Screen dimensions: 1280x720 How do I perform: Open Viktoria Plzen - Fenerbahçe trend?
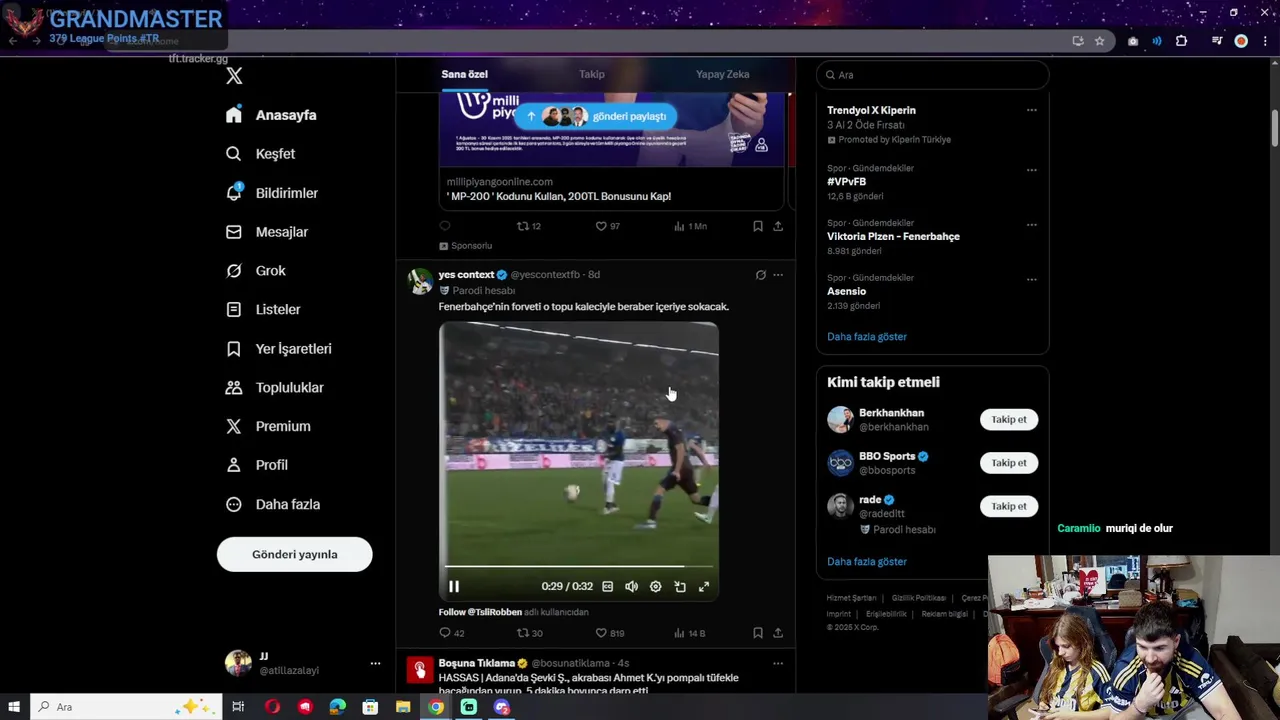tap(893, 237)
